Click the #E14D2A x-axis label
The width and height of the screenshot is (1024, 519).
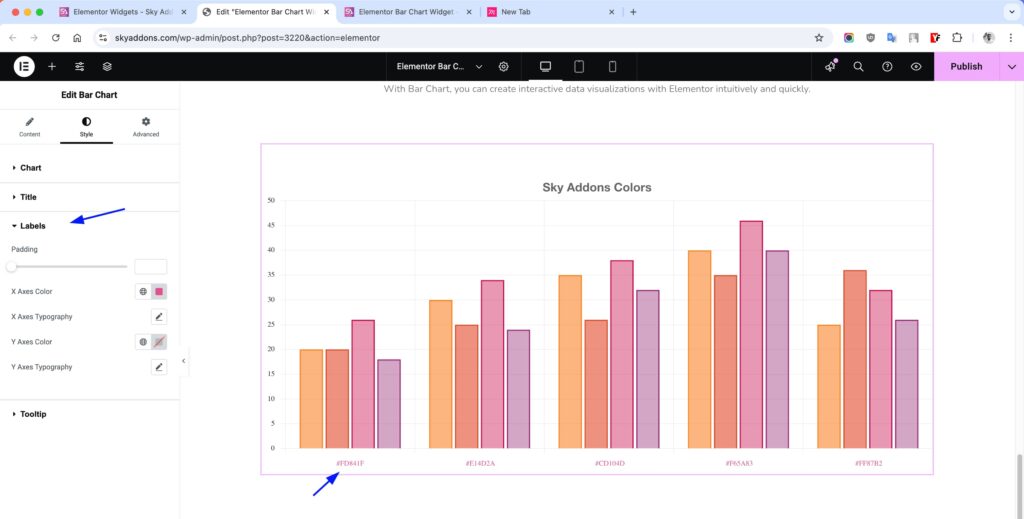(x=480, y=464)
